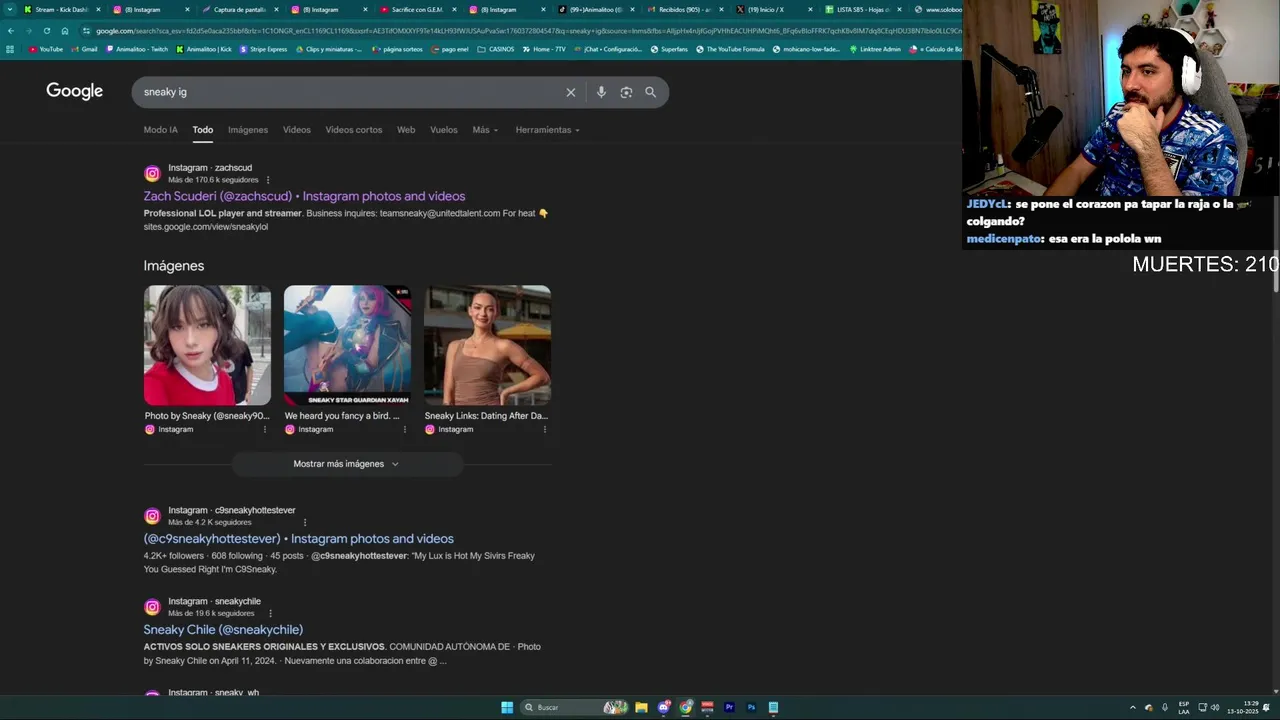Switch to the '(99+) Animalitoo' TikTok tab
Image resolution: width=1280 pixels, height=720 pixels.
click(x=594, y=9)
